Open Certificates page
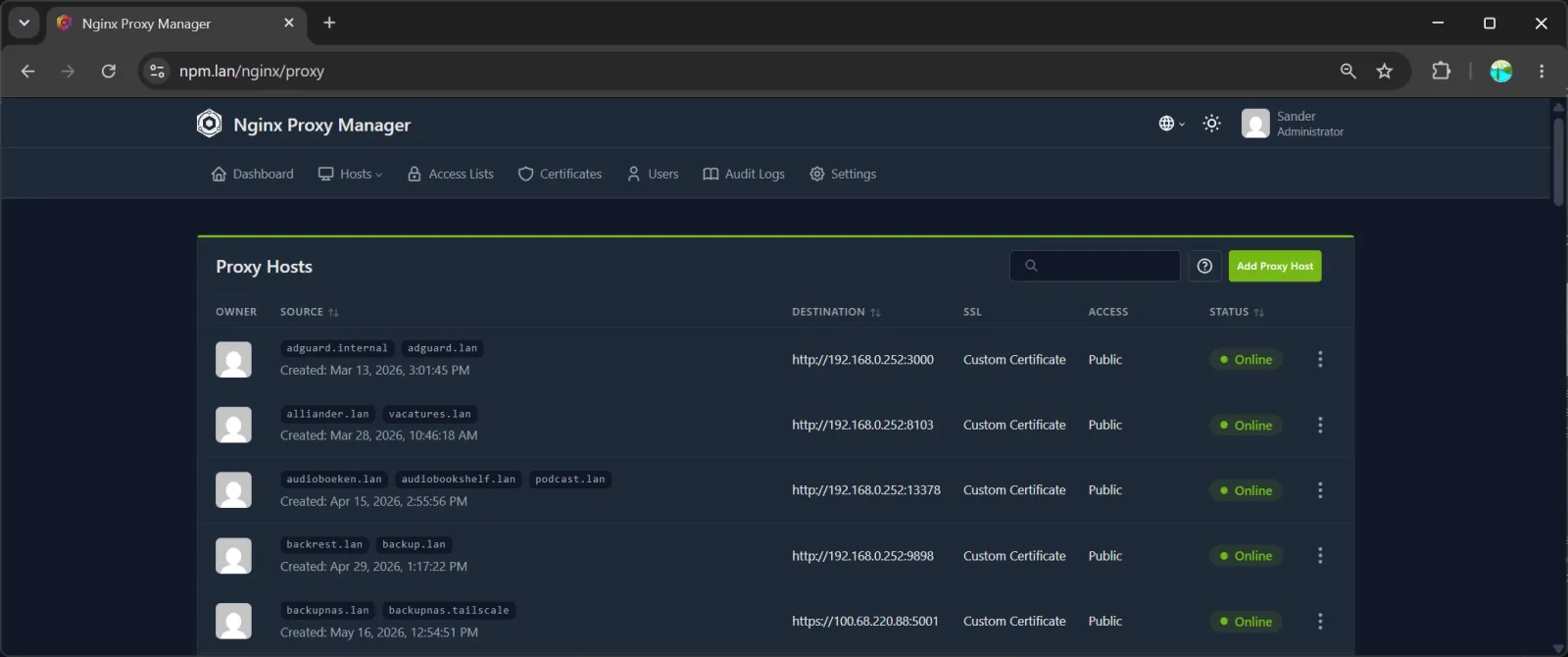 tap(560, 174)
